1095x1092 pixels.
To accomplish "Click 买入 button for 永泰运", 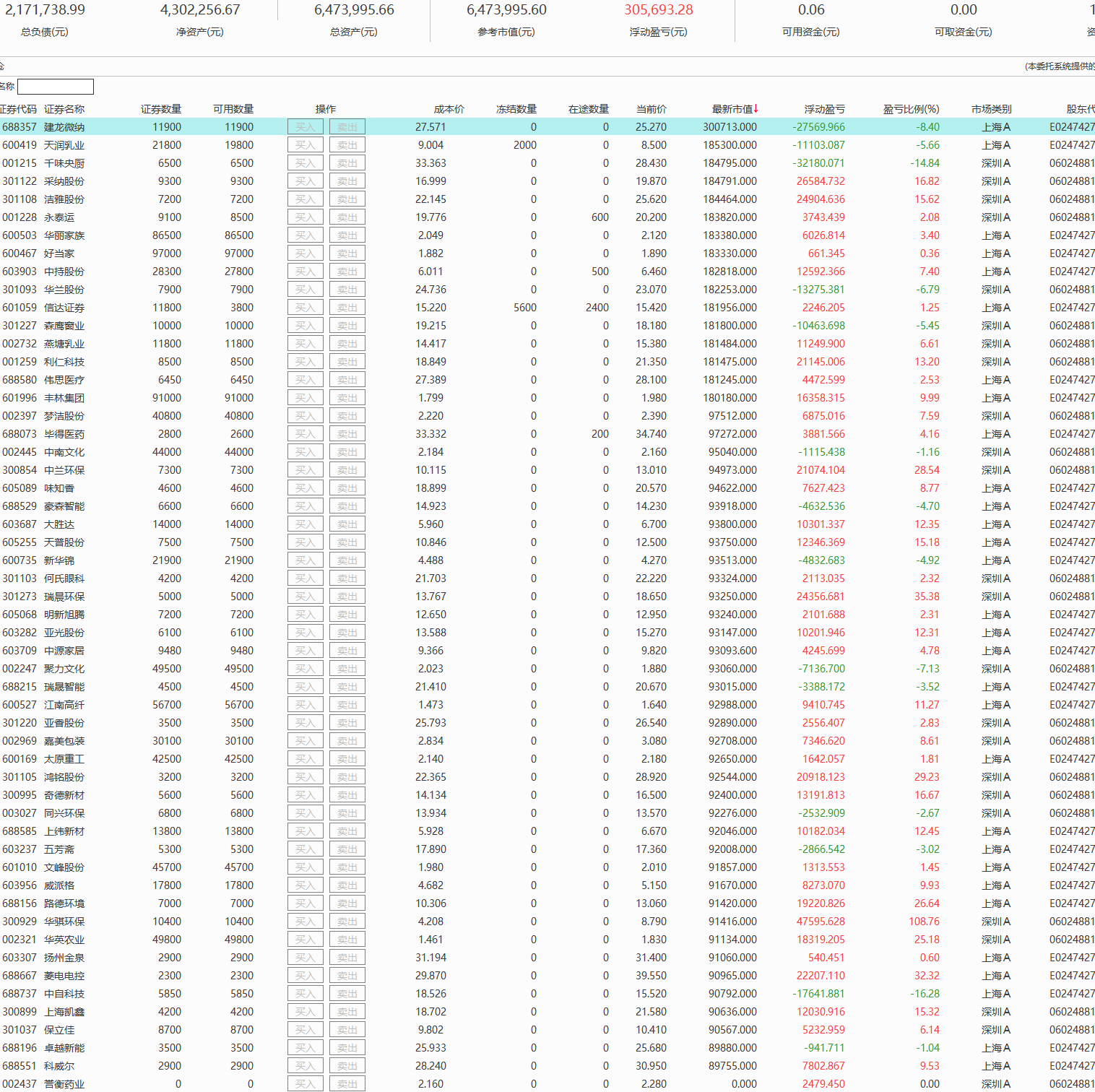I will coord(306,217).
